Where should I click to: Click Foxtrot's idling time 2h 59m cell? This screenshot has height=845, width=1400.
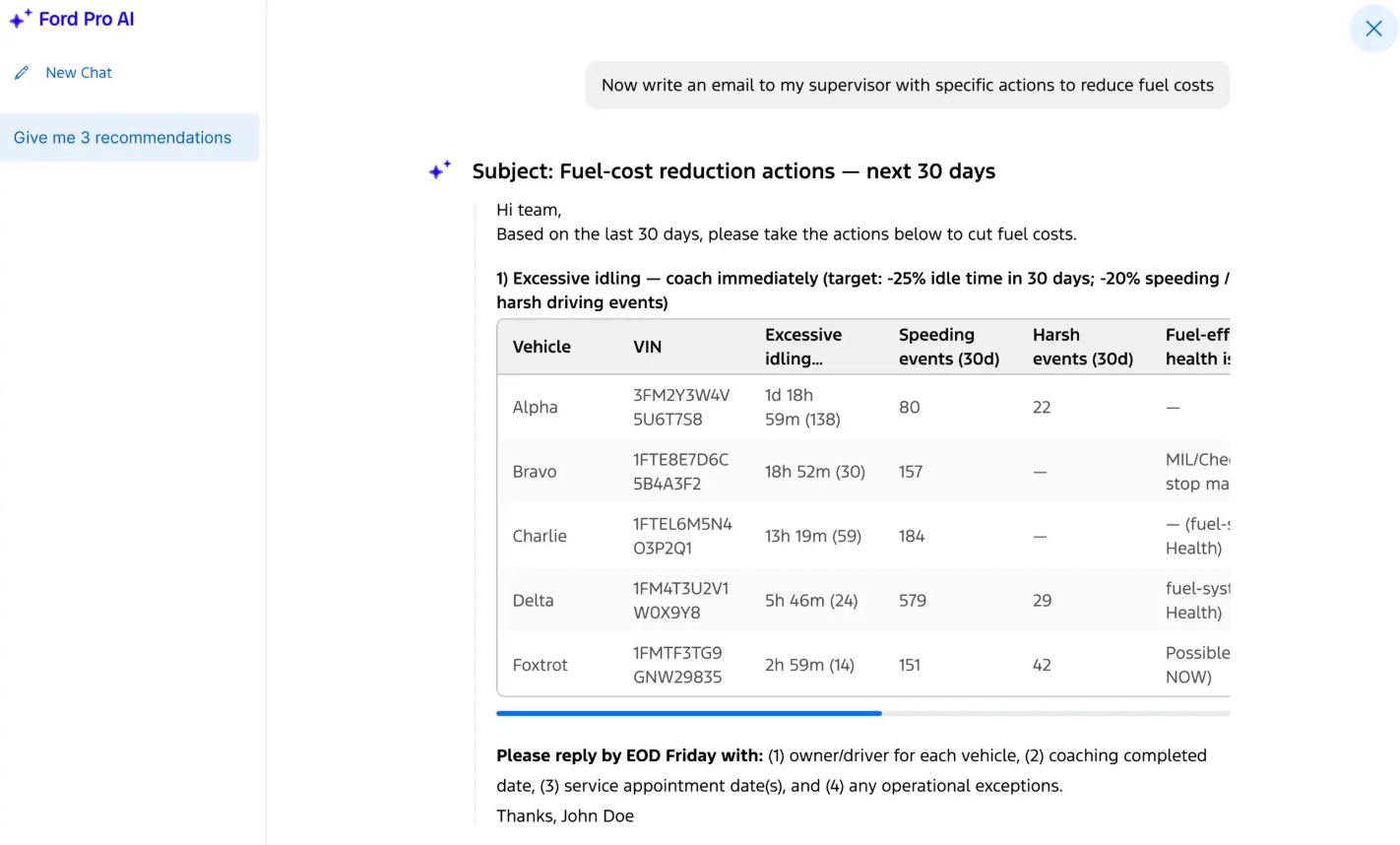coord(809,665)
